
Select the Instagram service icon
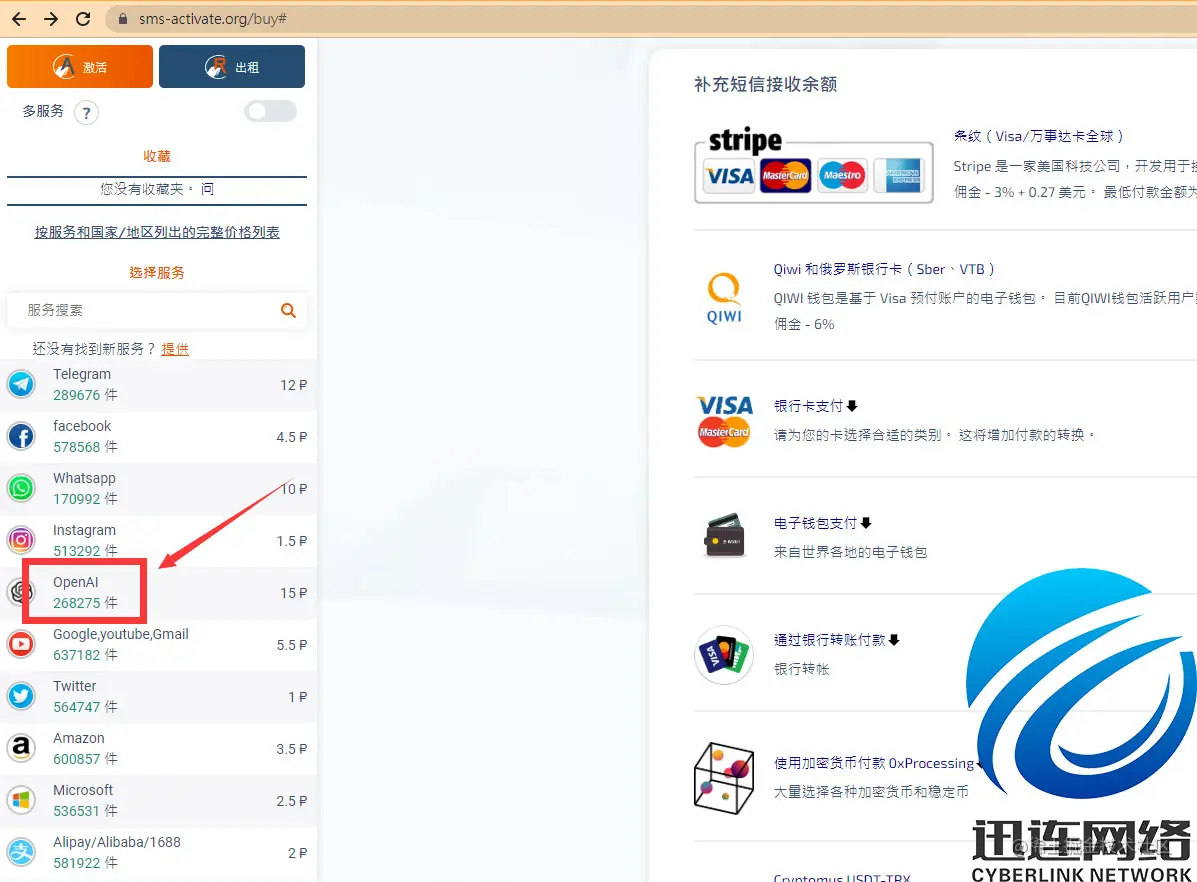click(21, 540)
